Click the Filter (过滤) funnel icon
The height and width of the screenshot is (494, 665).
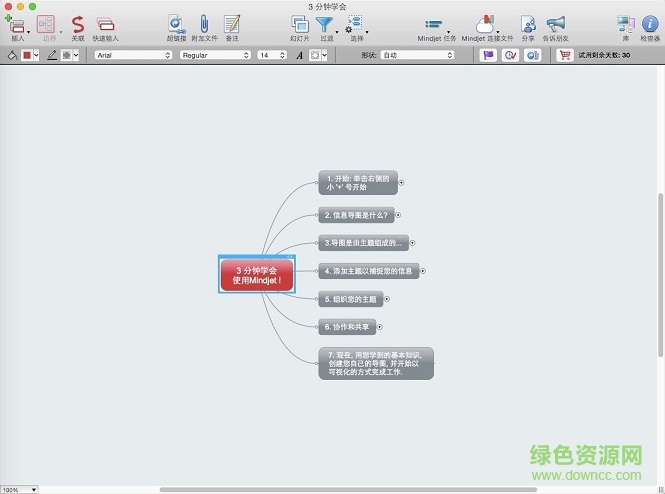pos(324,25)
